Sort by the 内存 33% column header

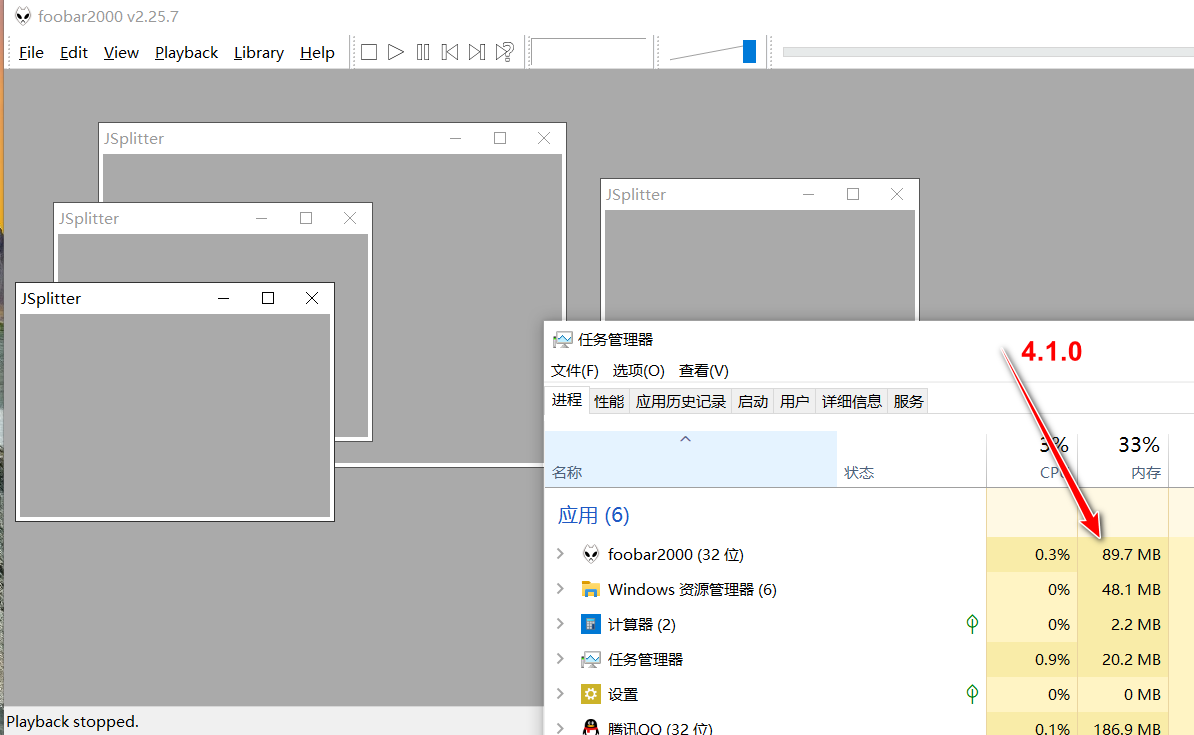pos(1123,459)
